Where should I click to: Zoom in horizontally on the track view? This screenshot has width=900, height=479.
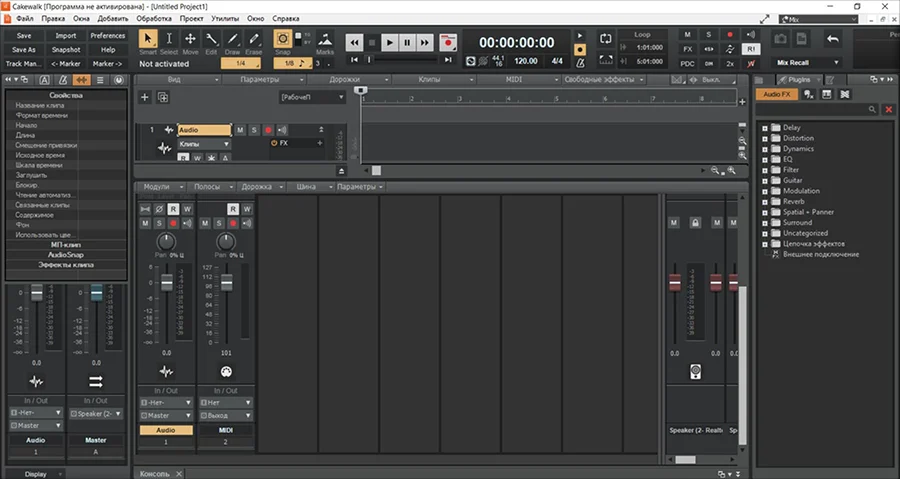731,170
